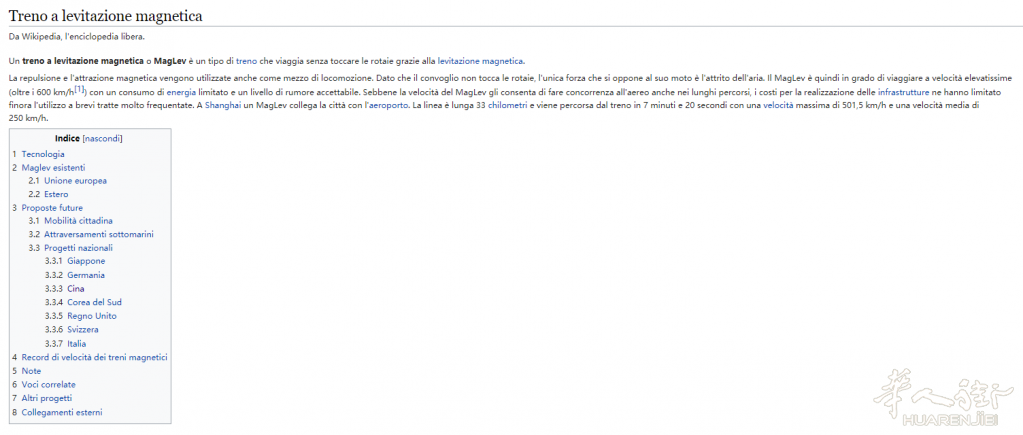Viewport: 1023px width, 435px height.
Task: Click Record di velocità dei treni magnetici
Action: pyautogui.click(x=94, y=357)
